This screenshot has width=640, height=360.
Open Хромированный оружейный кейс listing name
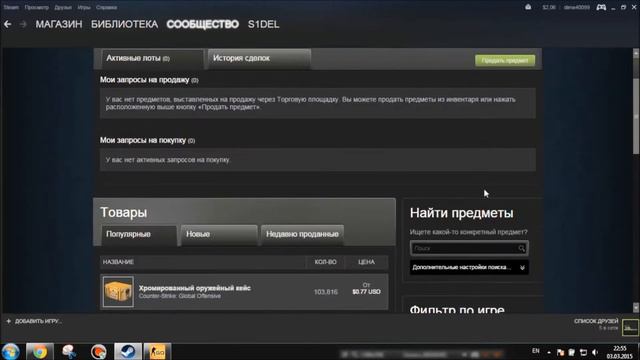[194, 288]
